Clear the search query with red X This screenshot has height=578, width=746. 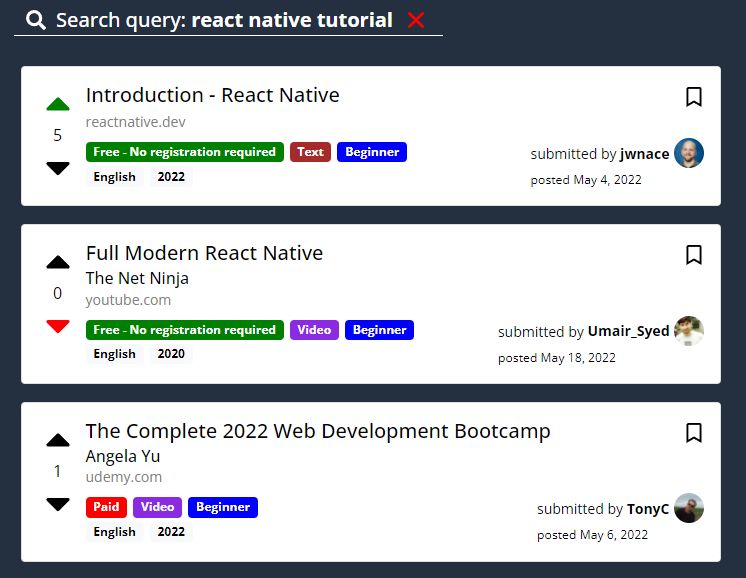416,20
